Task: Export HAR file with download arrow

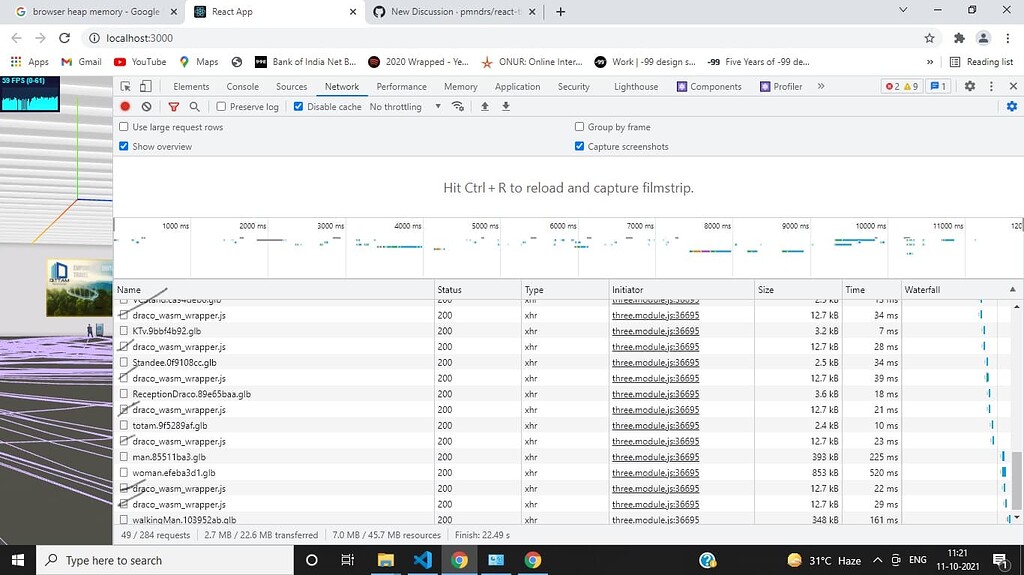Action: pyautogui.click(x=505, y=107)
